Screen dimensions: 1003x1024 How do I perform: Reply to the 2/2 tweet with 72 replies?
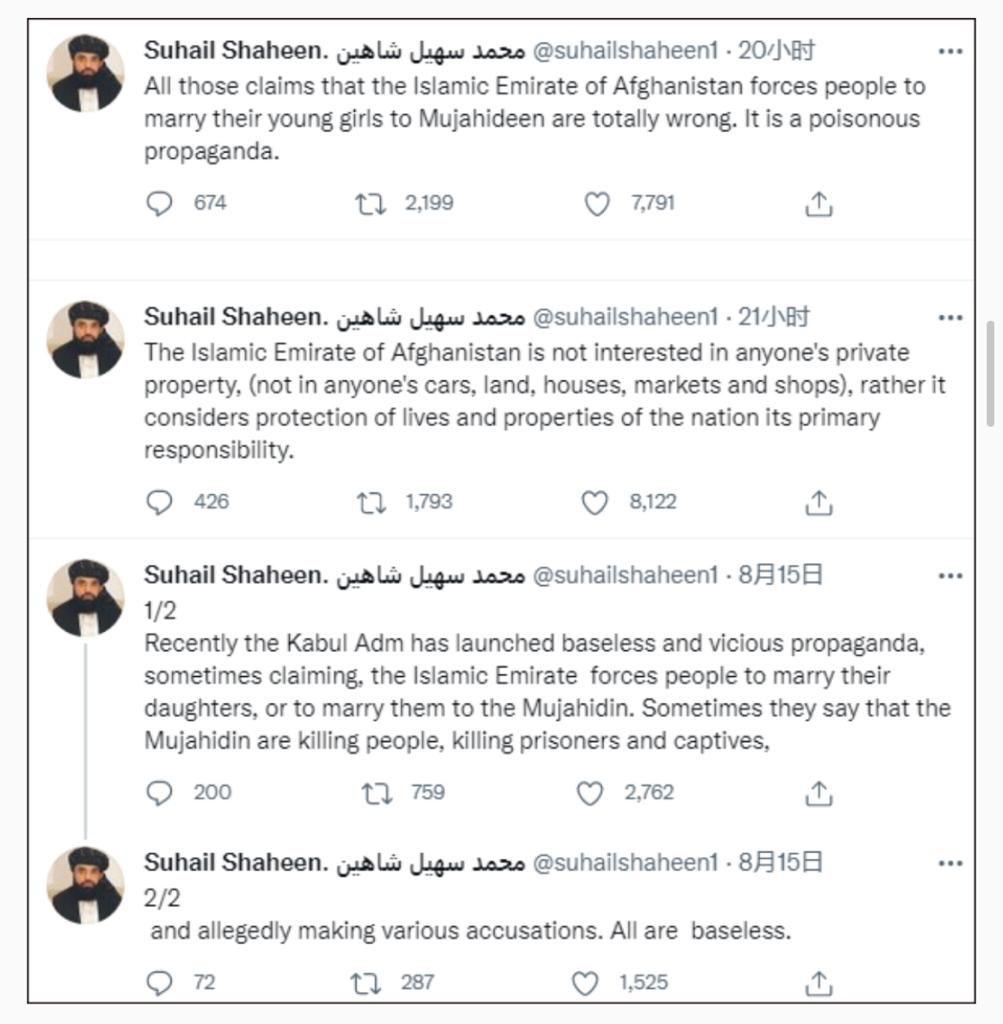(159, 983)
